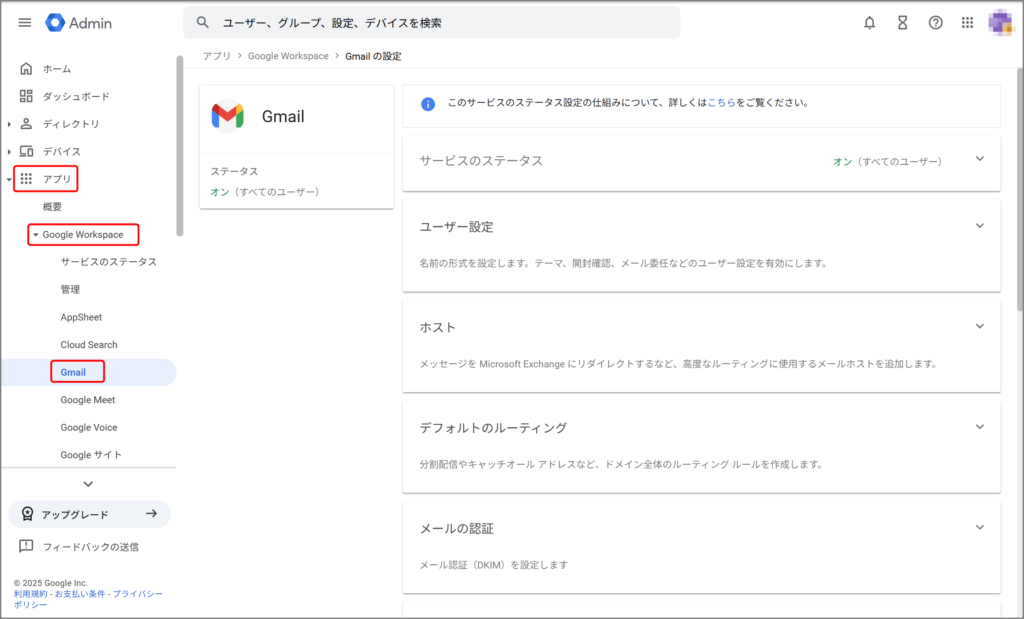Open the Google apps grid launcher
Image resolution: width=1024 pixels, height=619 pixels.
(967, 23)
